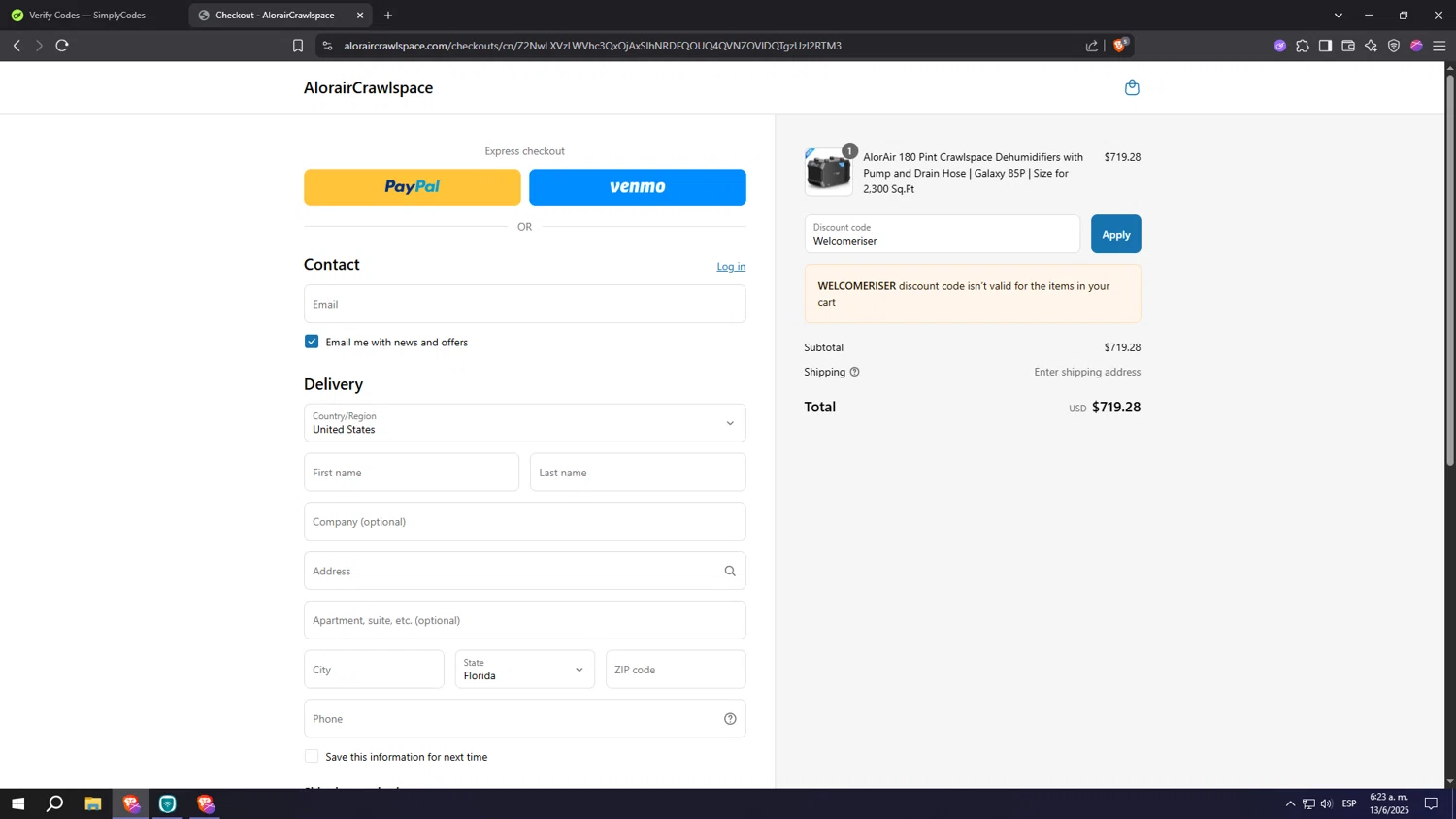The width and height of the screenshot is (1456, 819).
Task: Pay with the PayPal express button
Action: point(413,187)
